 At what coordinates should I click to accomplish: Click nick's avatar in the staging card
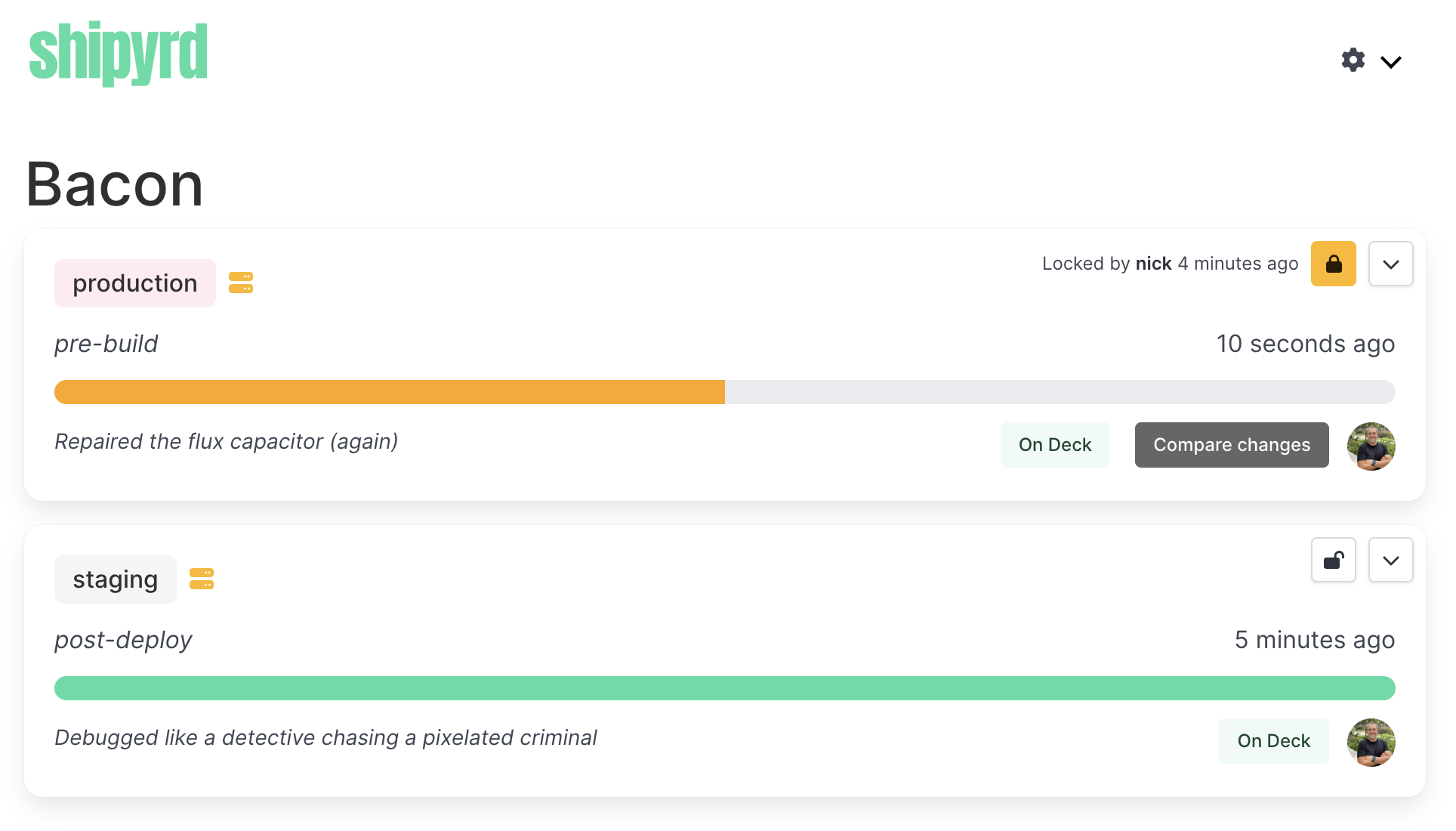(x=1371, y=743)
